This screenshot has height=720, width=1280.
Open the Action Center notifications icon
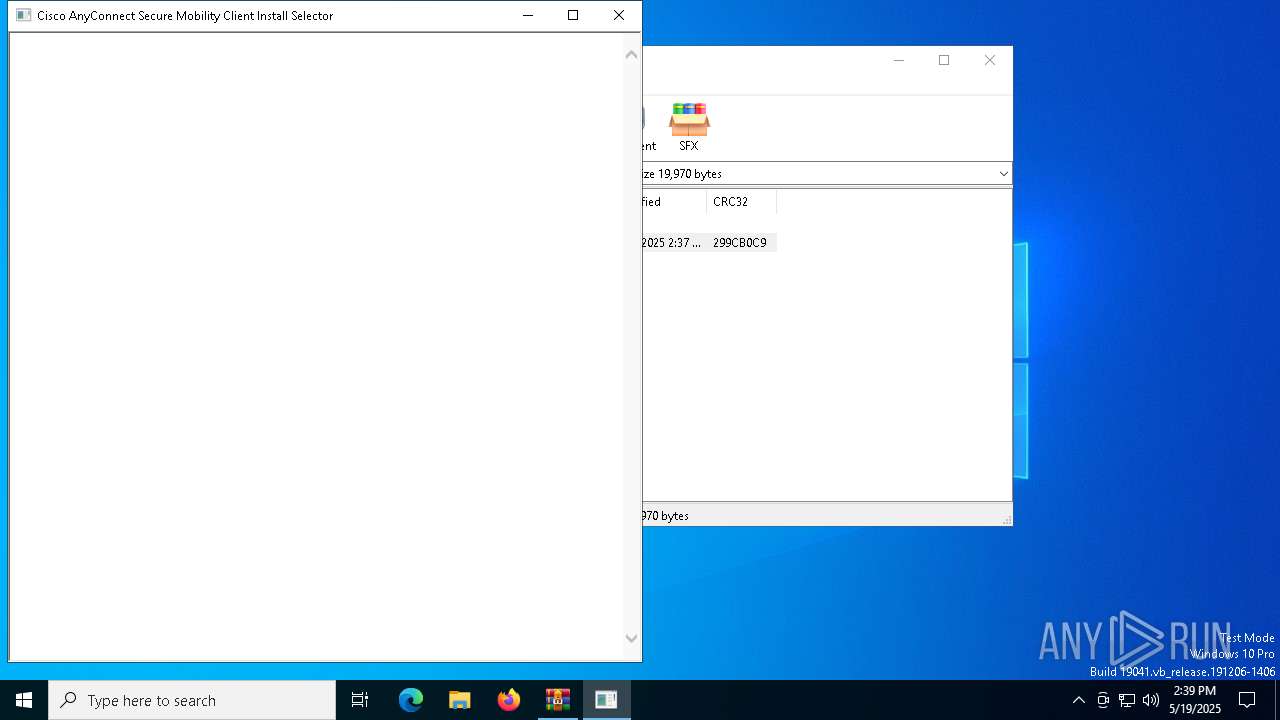pyautogui.click(x=1247, y=700)
